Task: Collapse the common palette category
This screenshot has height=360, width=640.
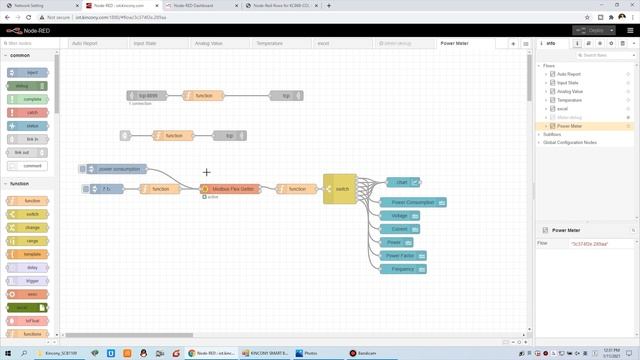Action: 5,56
